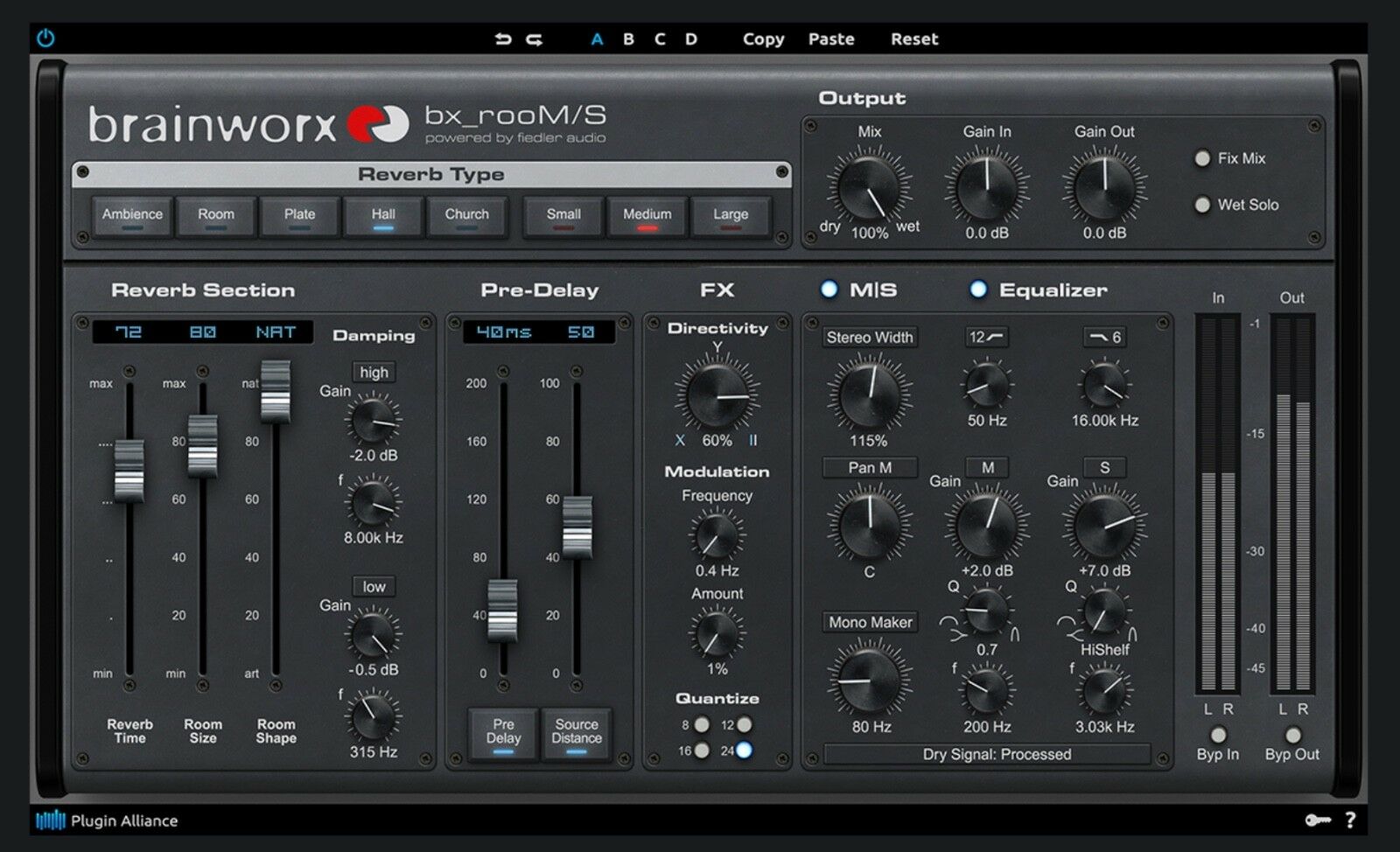This screenshot has width=1400, height=852.
Task: Enable the Wet Solo option
Action: click(1203, 205)
